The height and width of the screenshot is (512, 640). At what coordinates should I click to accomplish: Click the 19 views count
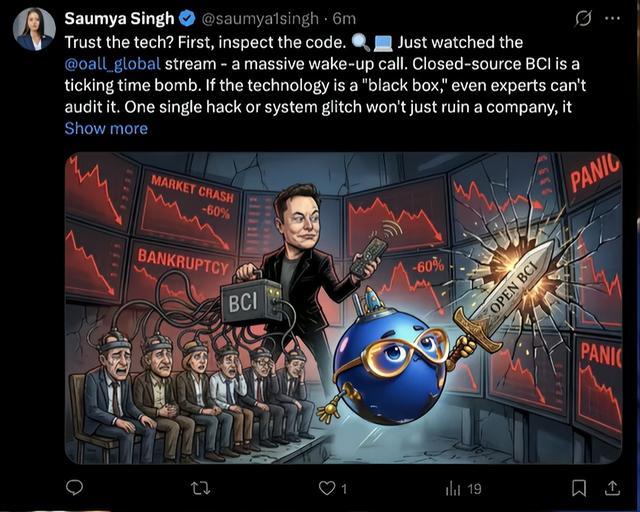[474, 489]
